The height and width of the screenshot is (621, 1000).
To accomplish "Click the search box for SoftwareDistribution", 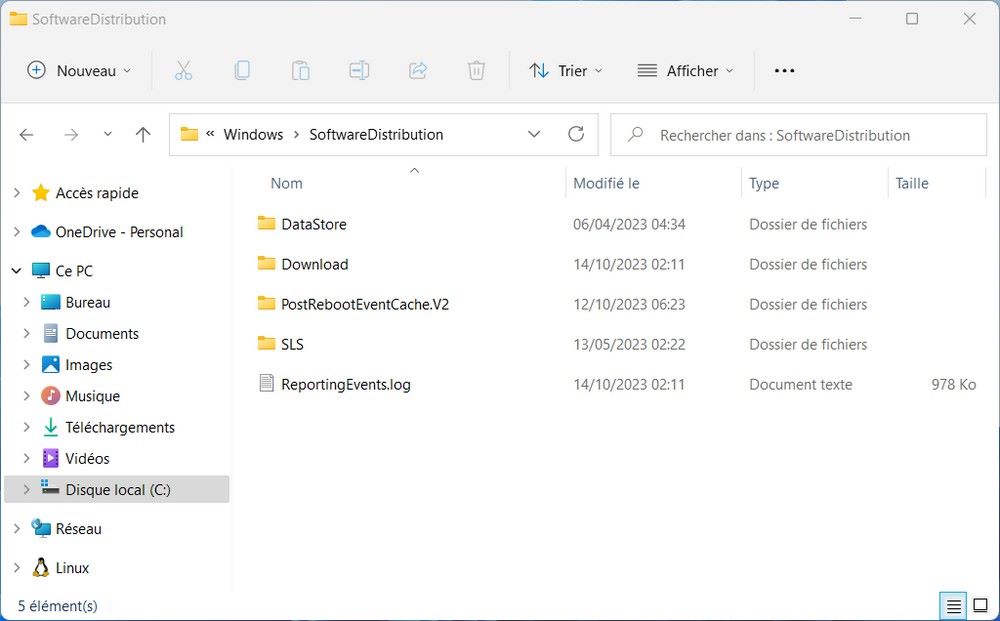I will point(798,135).
